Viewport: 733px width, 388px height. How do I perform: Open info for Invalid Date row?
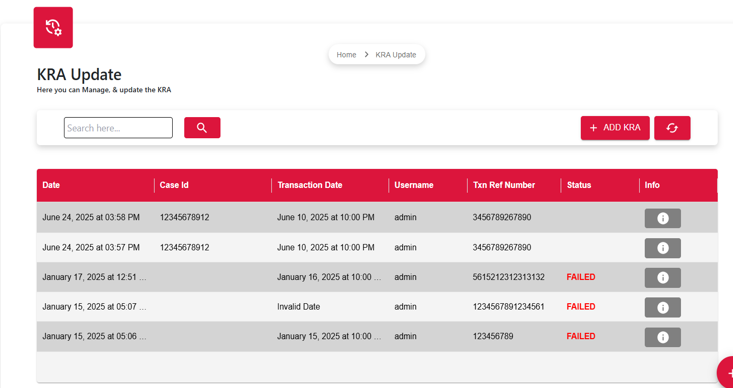pyautogui.click(x=662, y=308)
